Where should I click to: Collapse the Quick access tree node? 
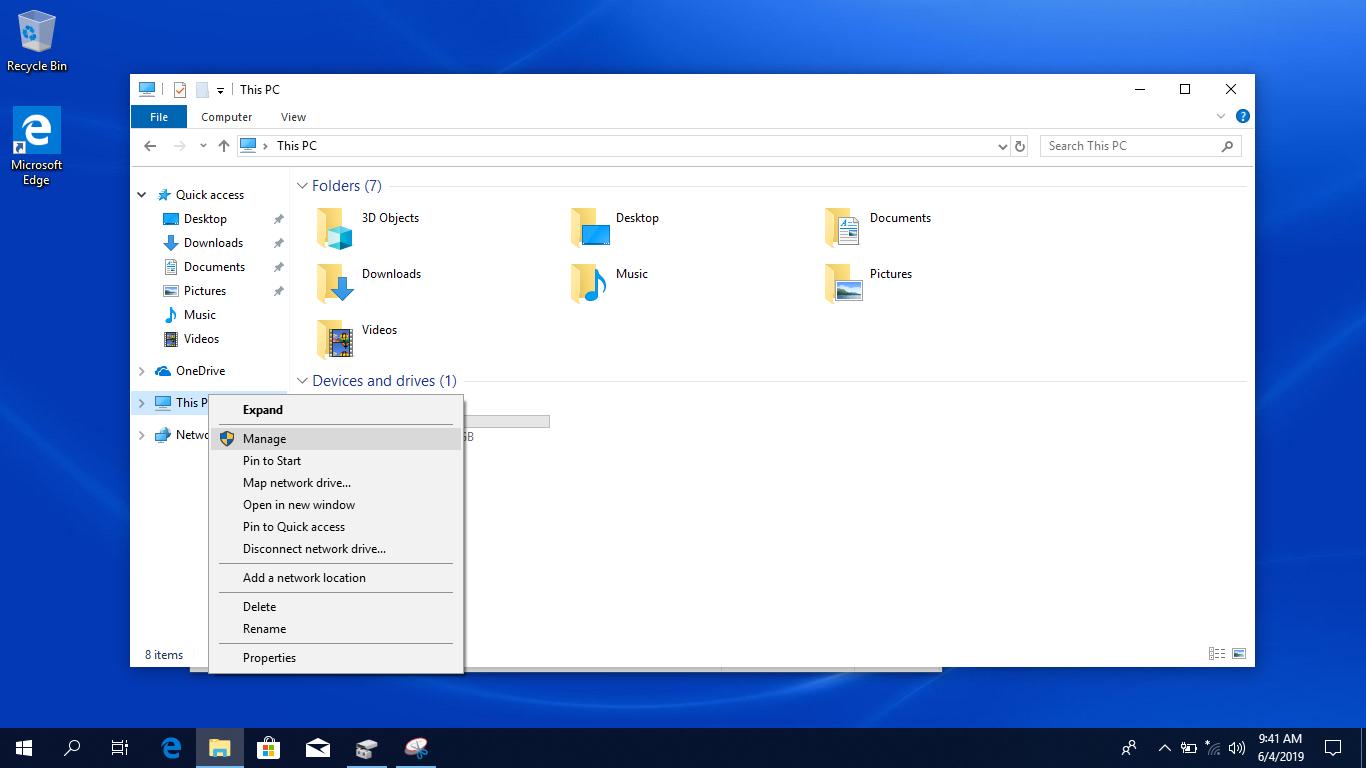tap(142, 195)
